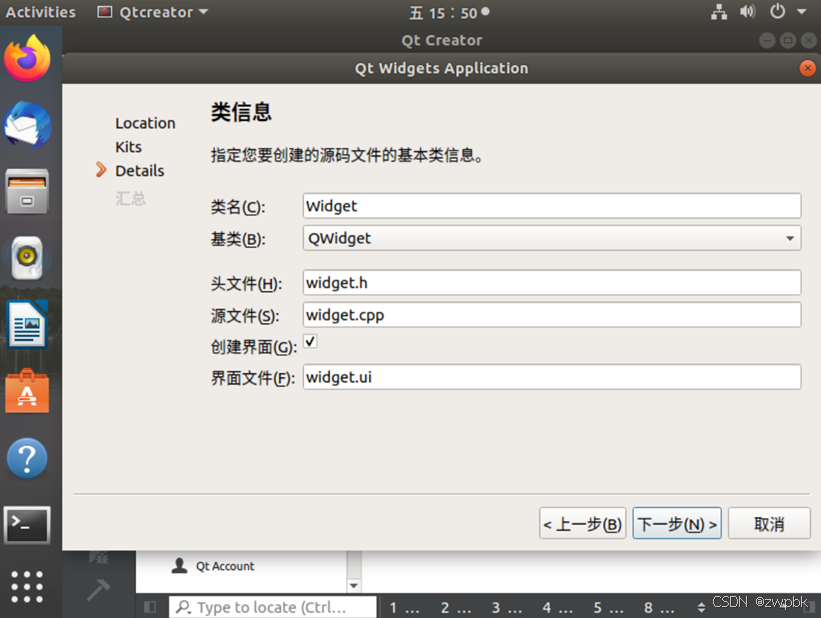
Task: Select the Kits wizard step
Action: point(128,147)
